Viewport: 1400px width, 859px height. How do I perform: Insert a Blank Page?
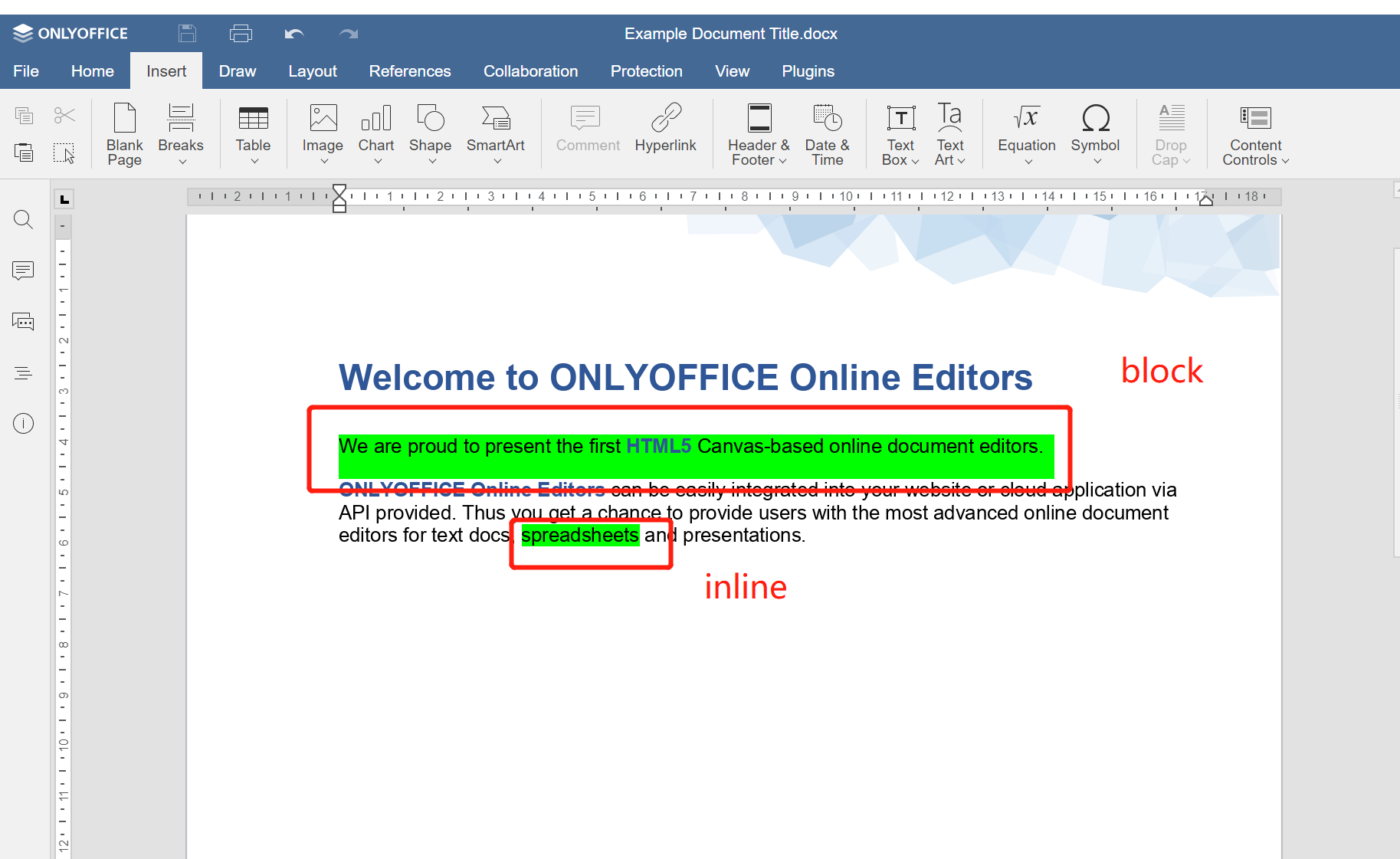[124, 134]
